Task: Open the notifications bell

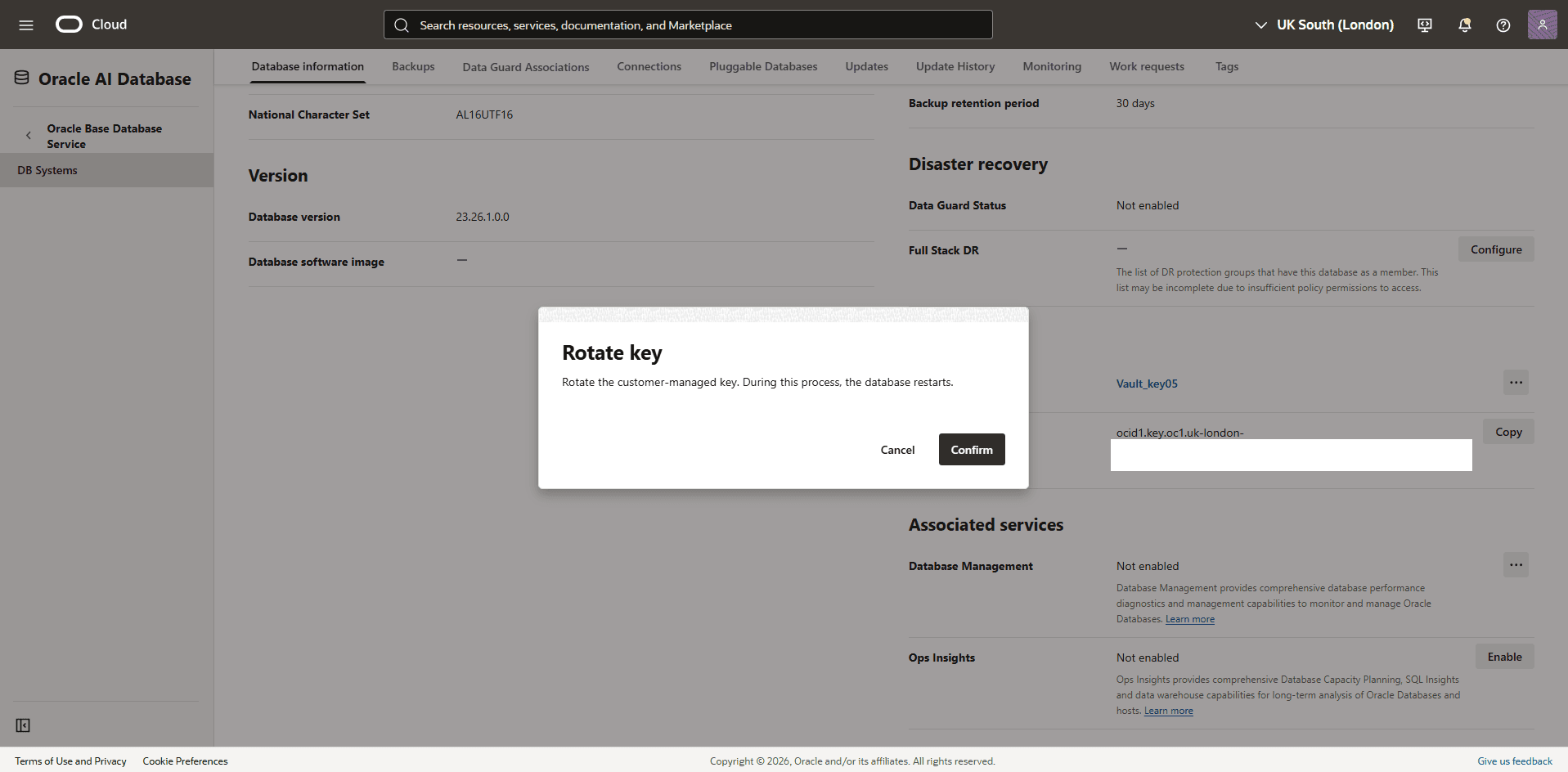Action: pos(1465,25)
